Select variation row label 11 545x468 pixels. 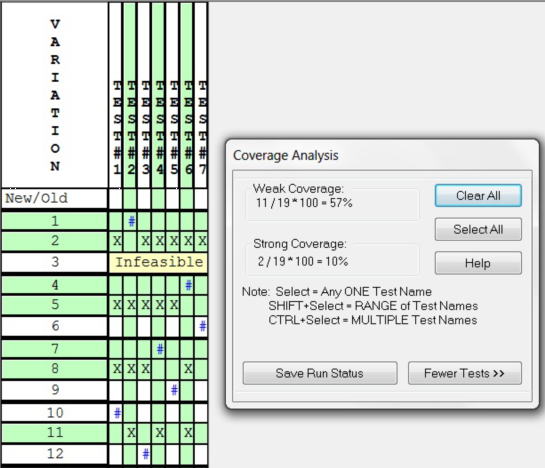[55, 433]
